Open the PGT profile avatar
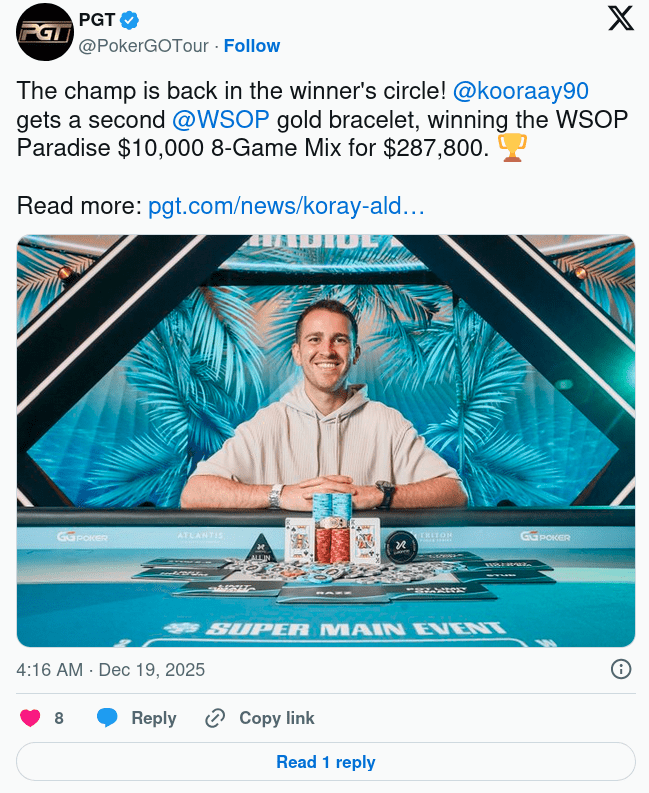 [x=44, y=31]
